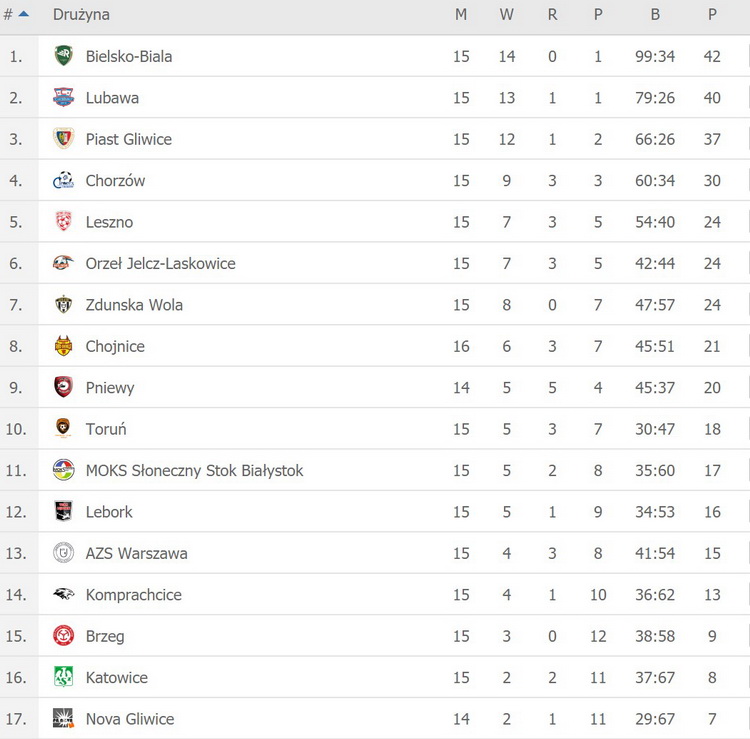
Task: Click the Chorzów team logo
Action: 63,181
